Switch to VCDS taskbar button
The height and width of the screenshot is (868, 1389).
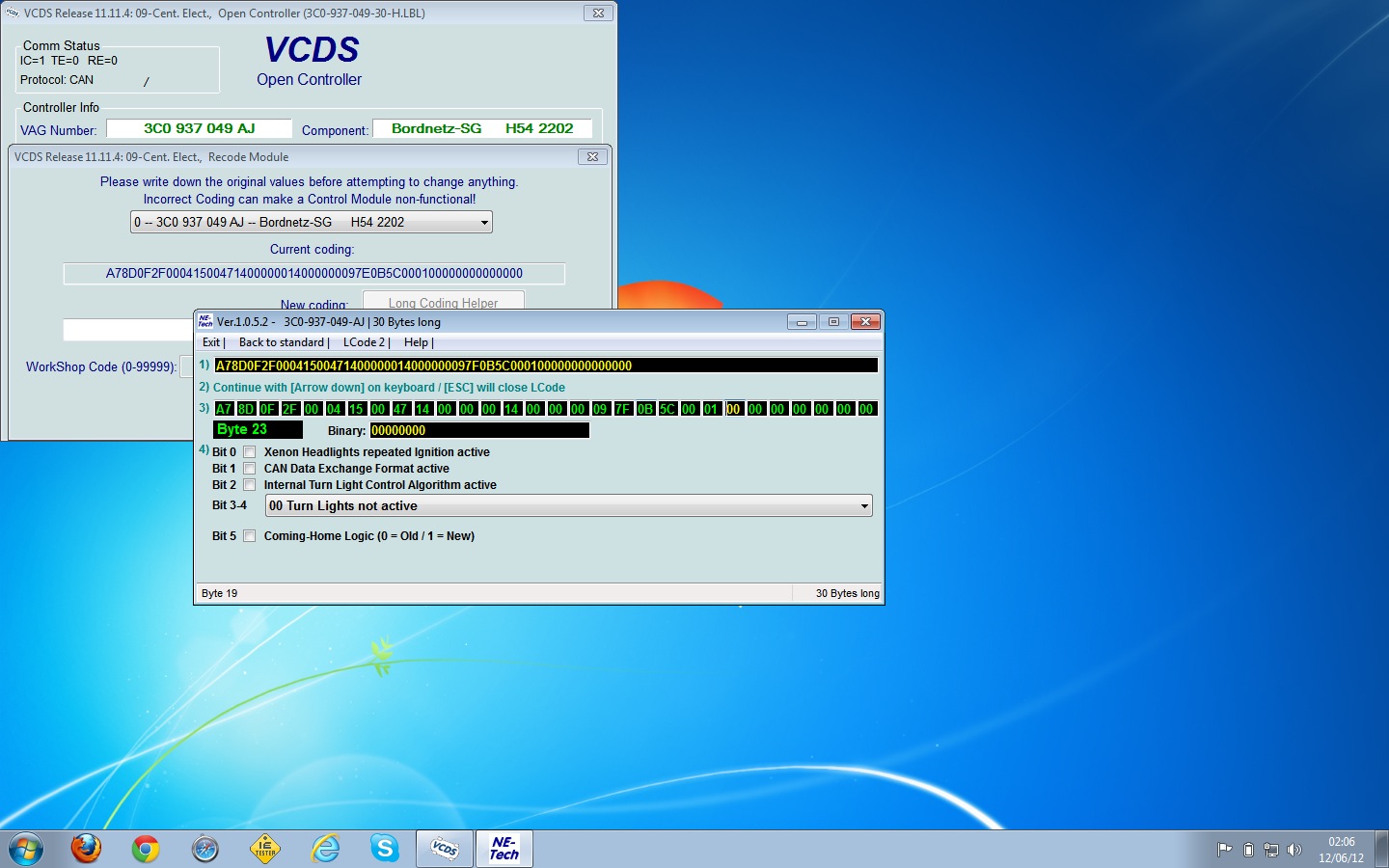click(x=445, y=849)
